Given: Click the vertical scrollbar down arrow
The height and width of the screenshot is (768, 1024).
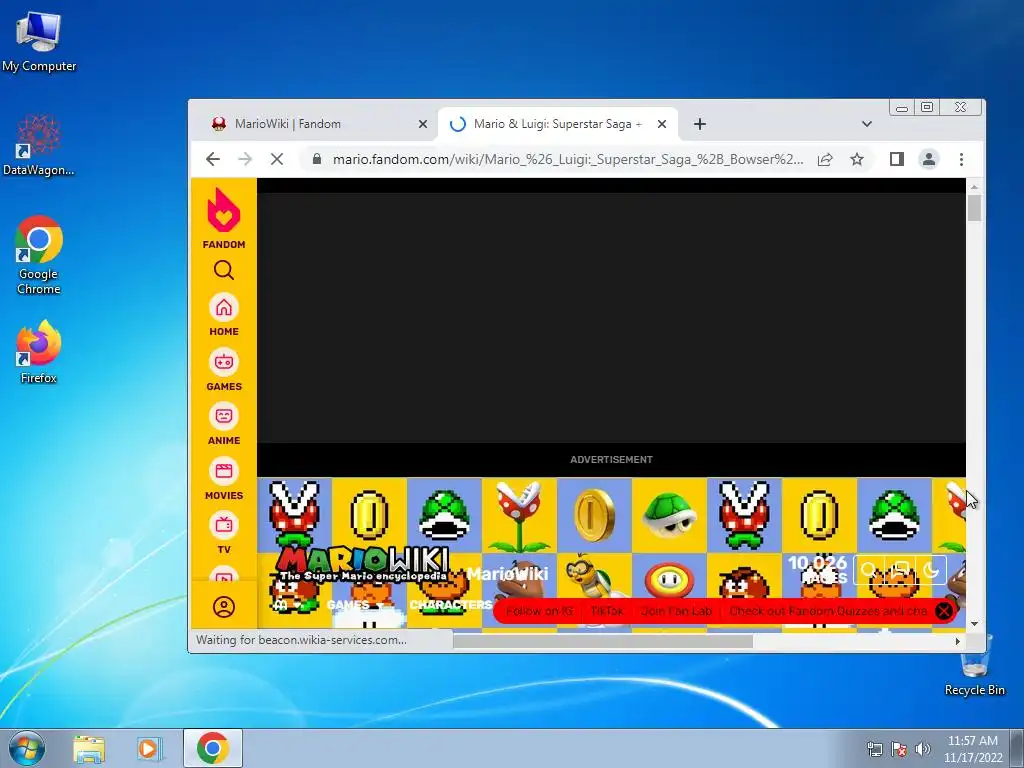Looking at the screenshot, I should click(974, 624).
